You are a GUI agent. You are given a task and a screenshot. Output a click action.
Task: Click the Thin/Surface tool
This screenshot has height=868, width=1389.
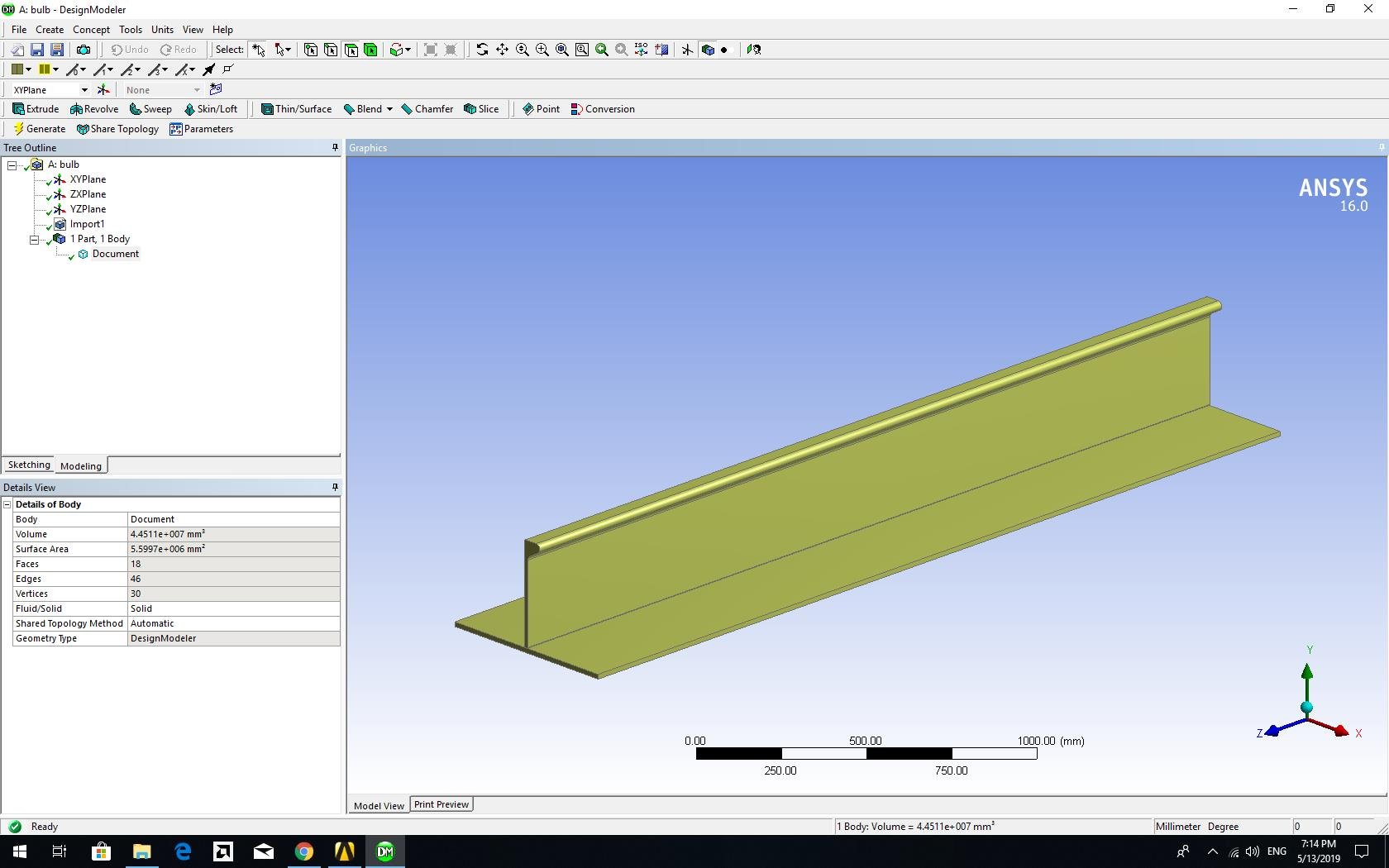pyautogui.click(x=296, y=109)
